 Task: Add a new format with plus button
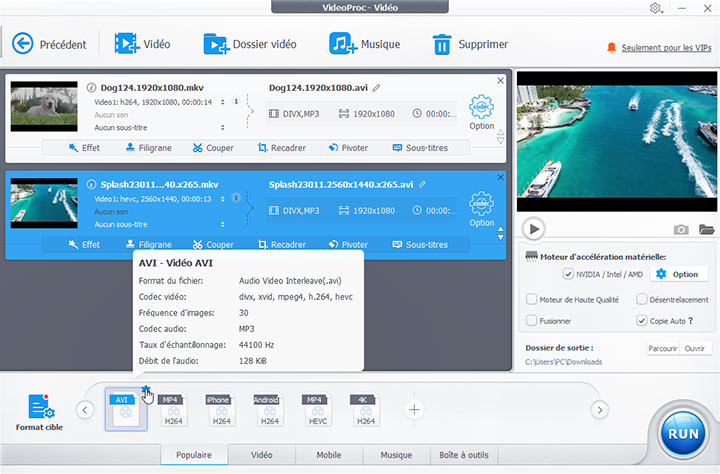414,409
